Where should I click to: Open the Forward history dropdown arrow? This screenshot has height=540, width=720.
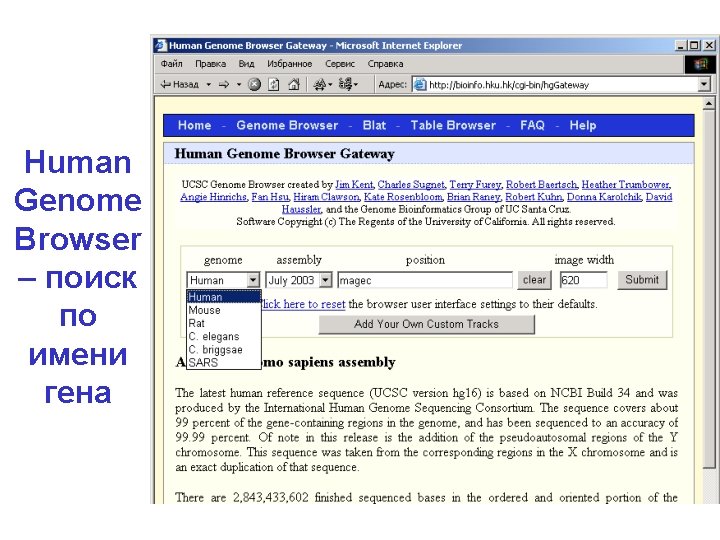239,84
